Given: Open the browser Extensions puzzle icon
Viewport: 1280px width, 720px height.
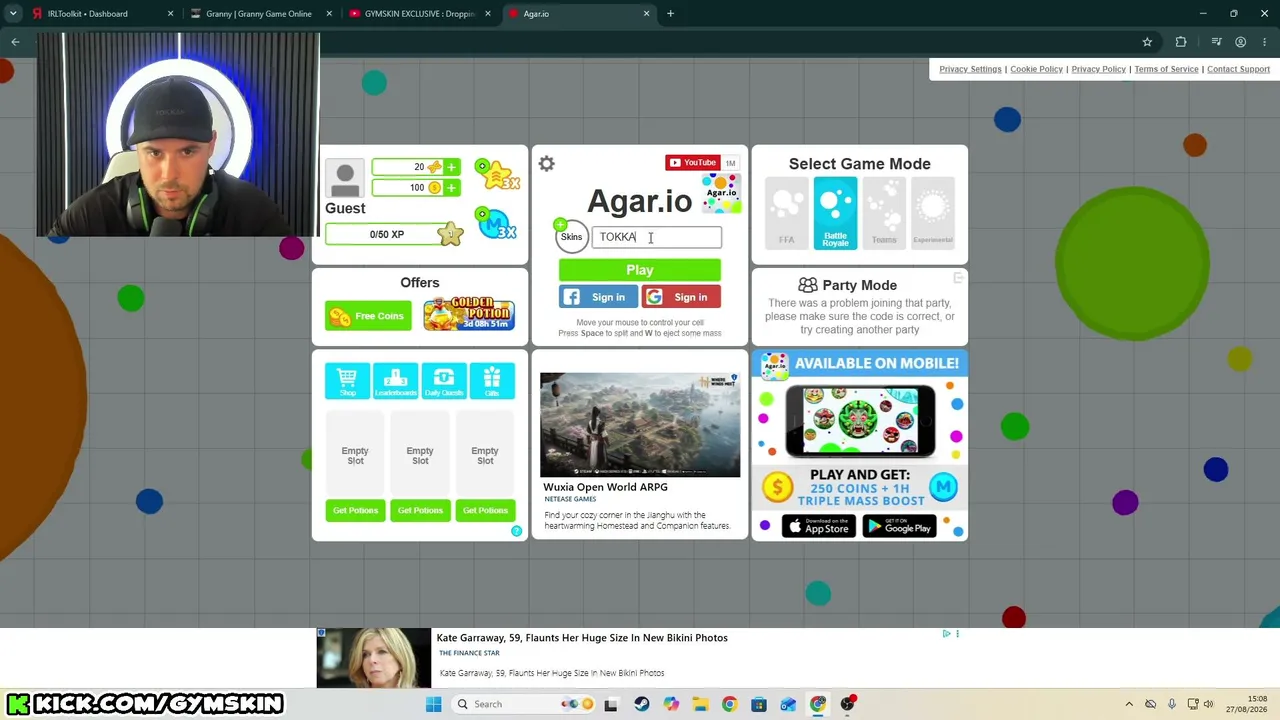Looking at the screenshot, I should click(1181, 42).
